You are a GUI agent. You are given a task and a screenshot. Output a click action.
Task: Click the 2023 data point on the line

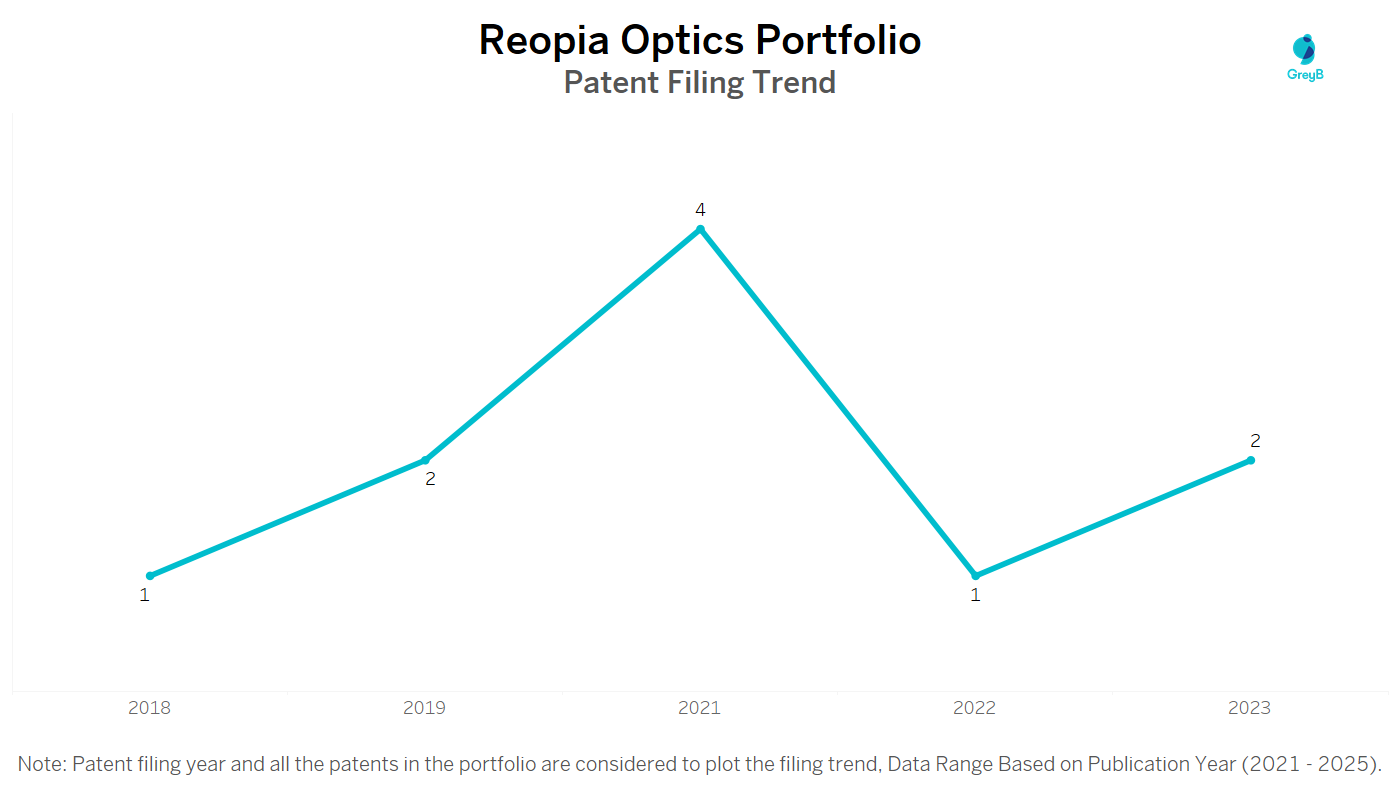1250,460
